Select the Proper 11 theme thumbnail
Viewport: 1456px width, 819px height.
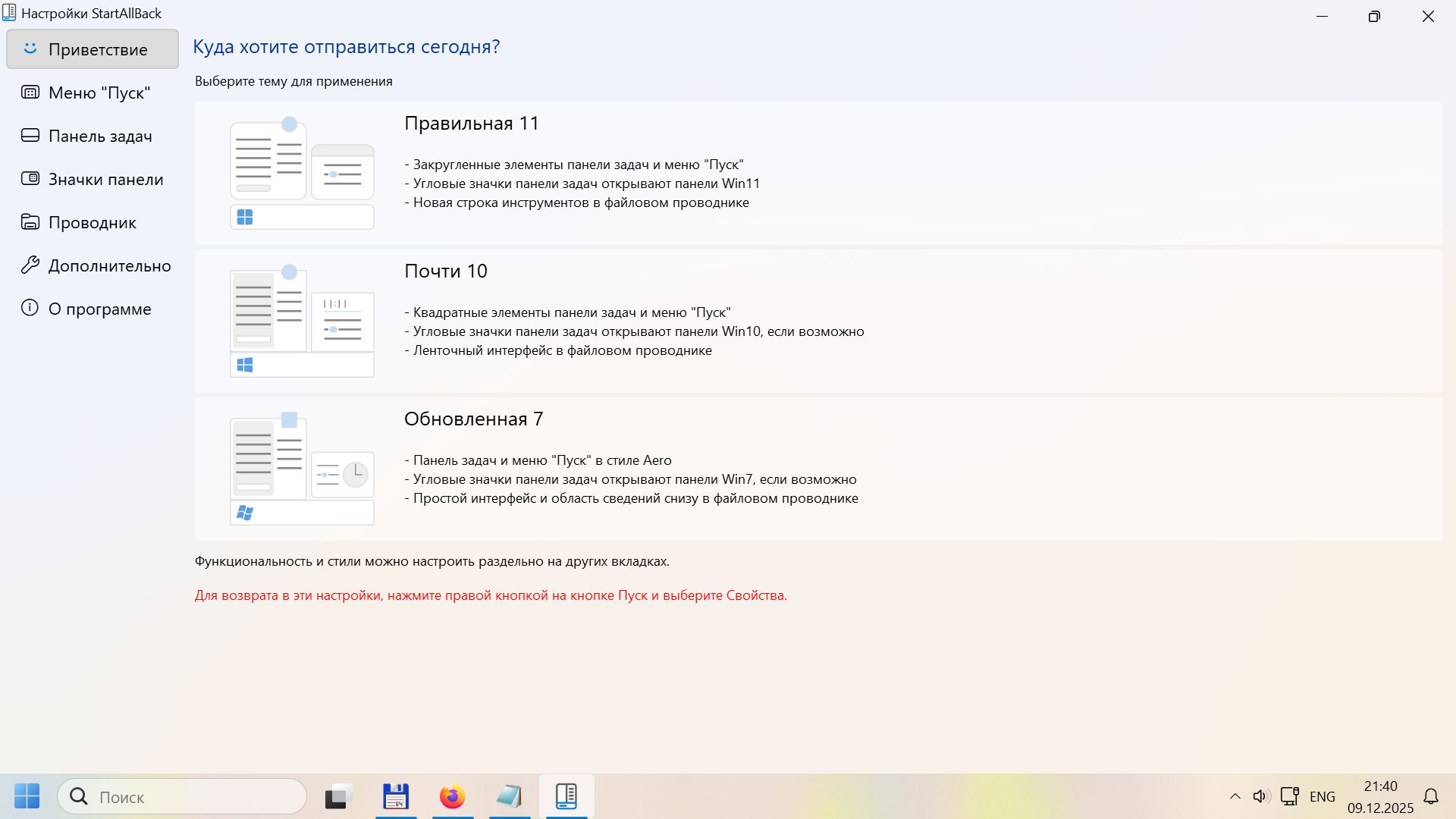(x=302, y=173)
